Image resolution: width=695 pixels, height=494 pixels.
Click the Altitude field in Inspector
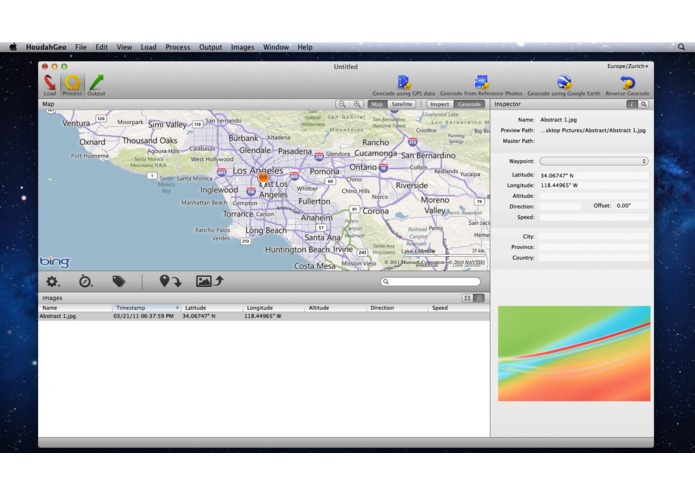coord(593,196)
